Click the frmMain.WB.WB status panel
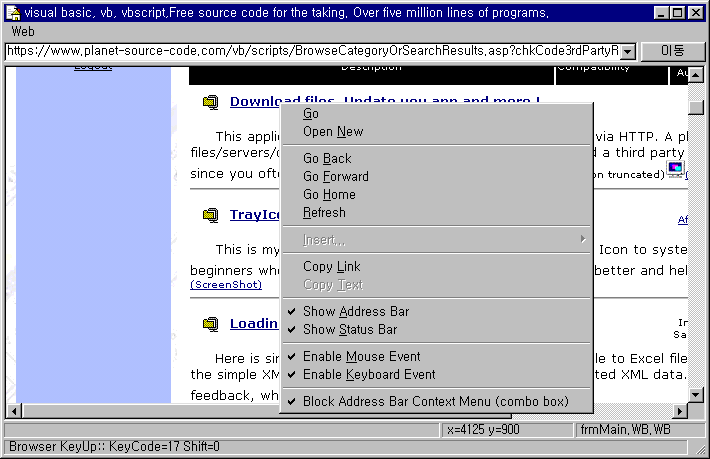The image size is (710, 459). pyautogui.click(x=639, y=430)
